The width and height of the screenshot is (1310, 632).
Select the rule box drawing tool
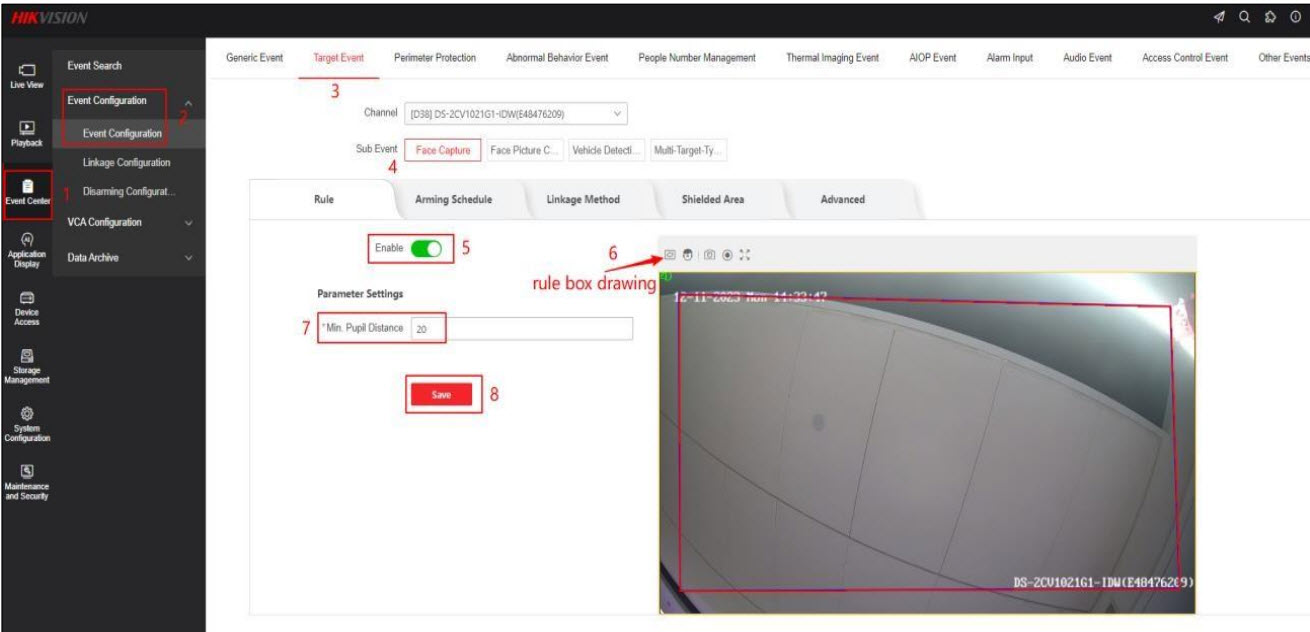[671, 255]
